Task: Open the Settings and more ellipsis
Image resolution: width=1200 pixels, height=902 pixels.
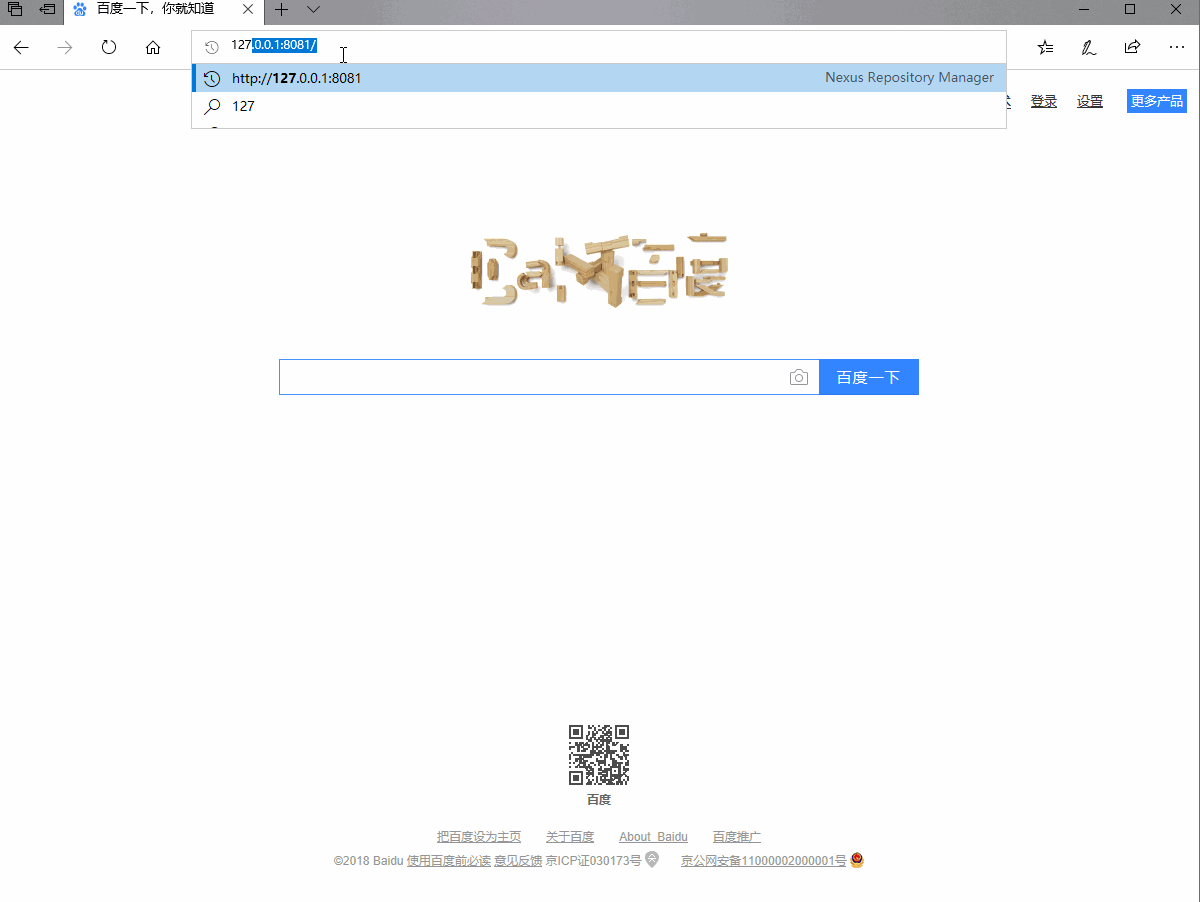Action: (x=1177, y=47)
